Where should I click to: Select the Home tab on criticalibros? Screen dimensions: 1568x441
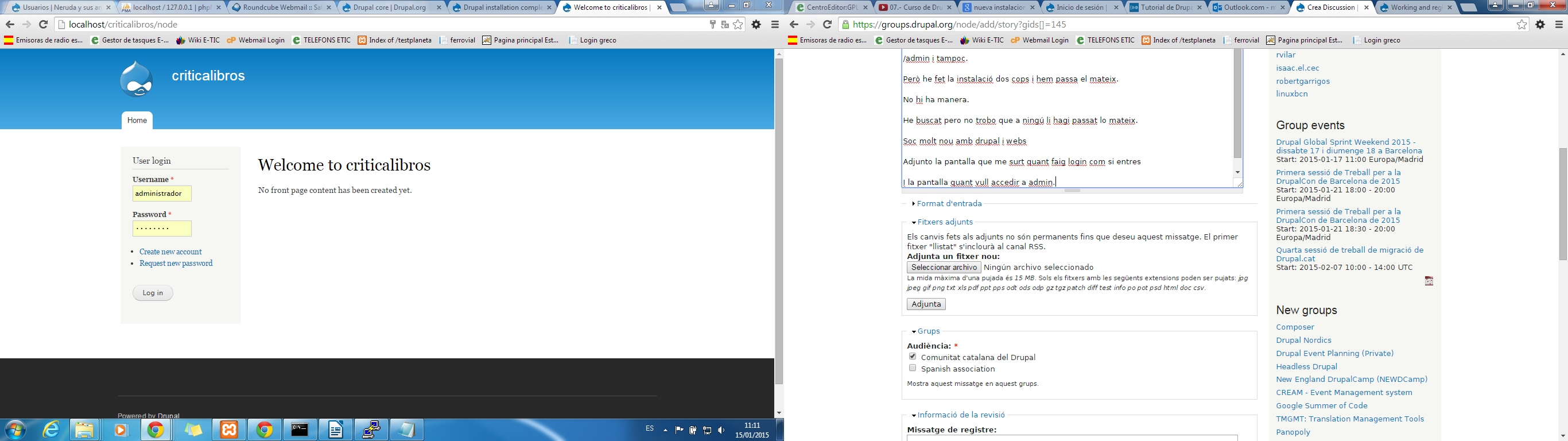(x=137, y=121)
